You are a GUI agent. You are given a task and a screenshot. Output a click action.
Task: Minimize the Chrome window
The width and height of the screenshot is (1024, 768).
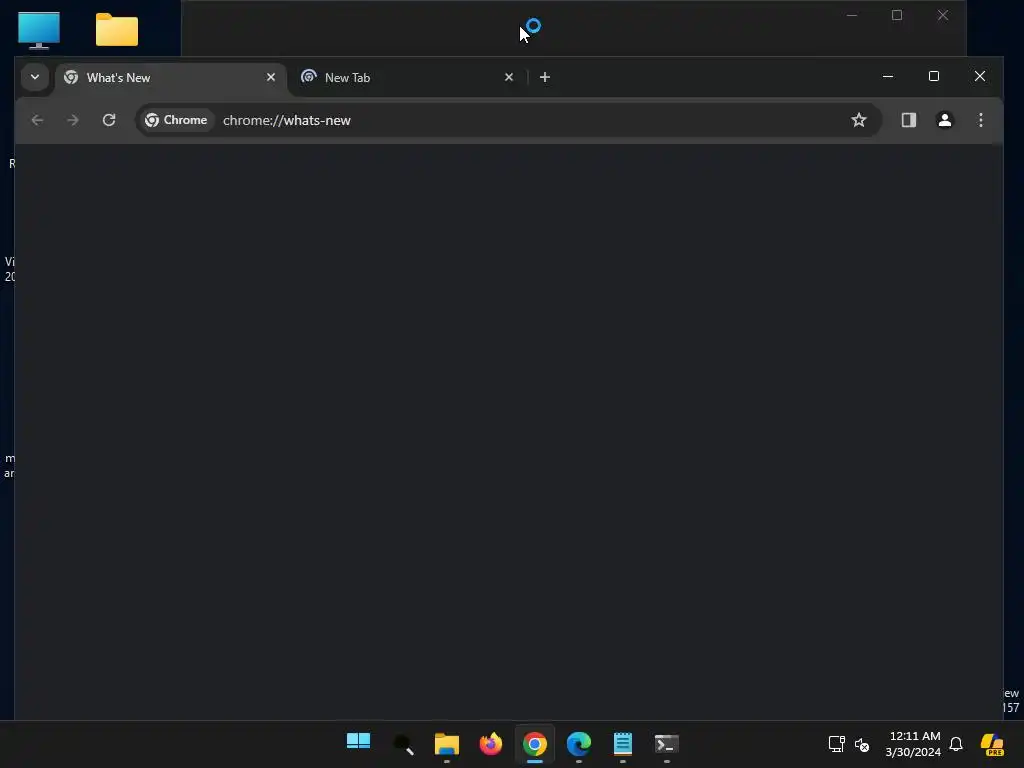[888, 76]
